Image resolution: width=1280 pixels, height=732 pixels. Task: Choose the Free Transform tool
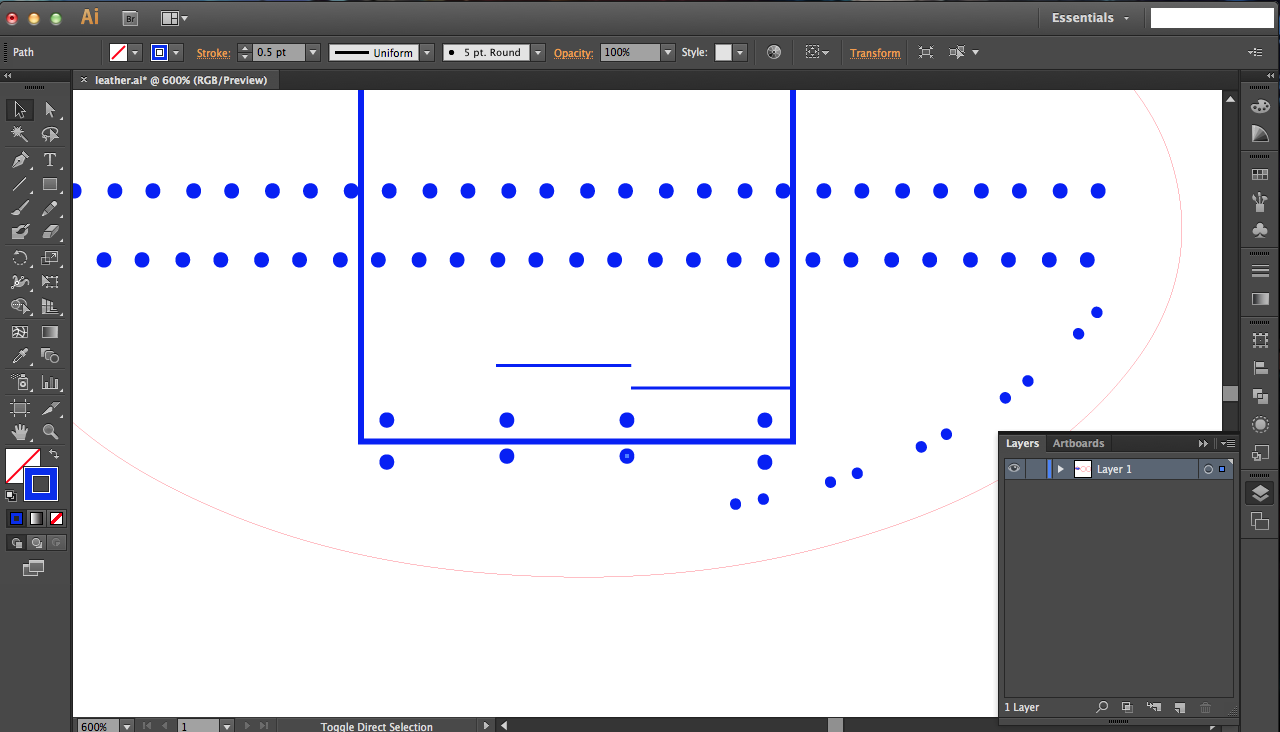click(50, 282)
